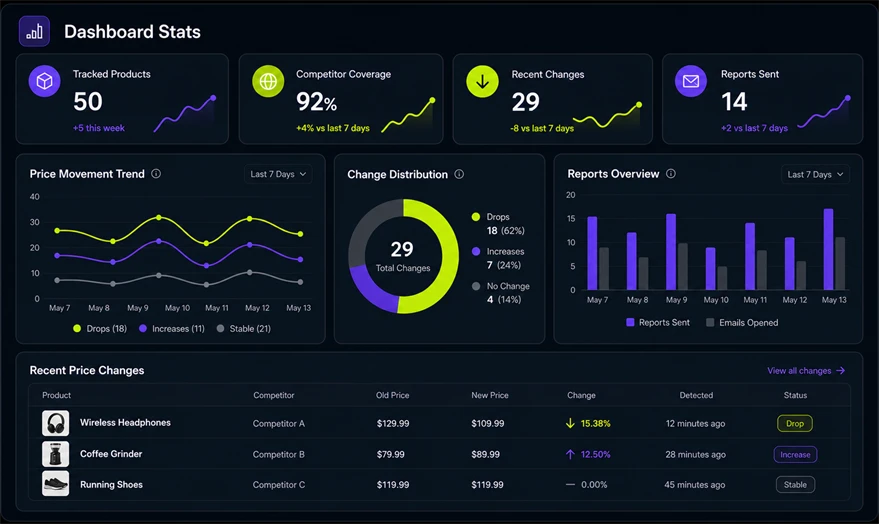Click Competitor A cell

click(x=279, y=424)
